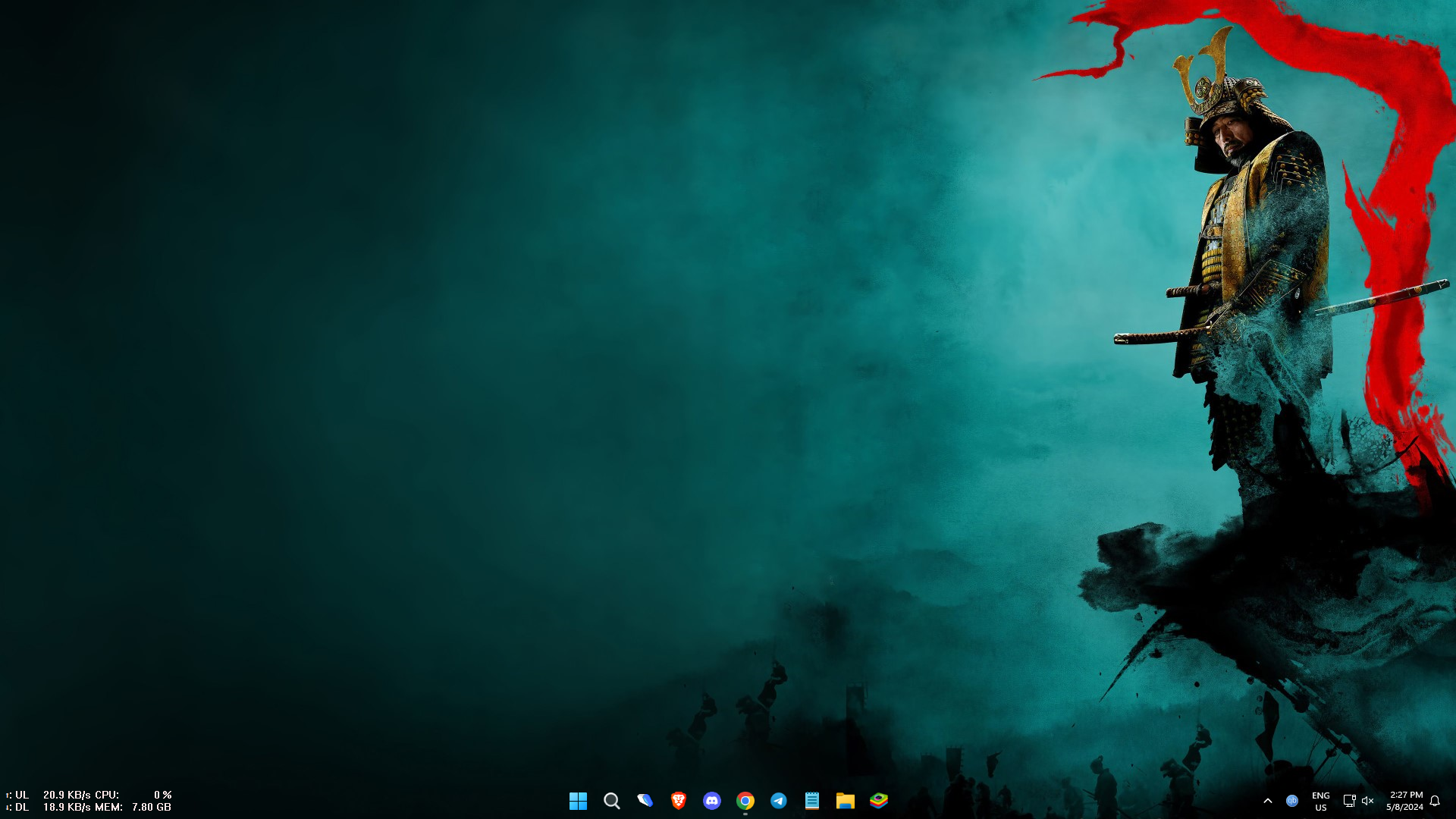Viewport: 1456px width, 819px height.
Task: Open clock showing 2:27 PM 5/8/2024
Action: (1405, 802)
